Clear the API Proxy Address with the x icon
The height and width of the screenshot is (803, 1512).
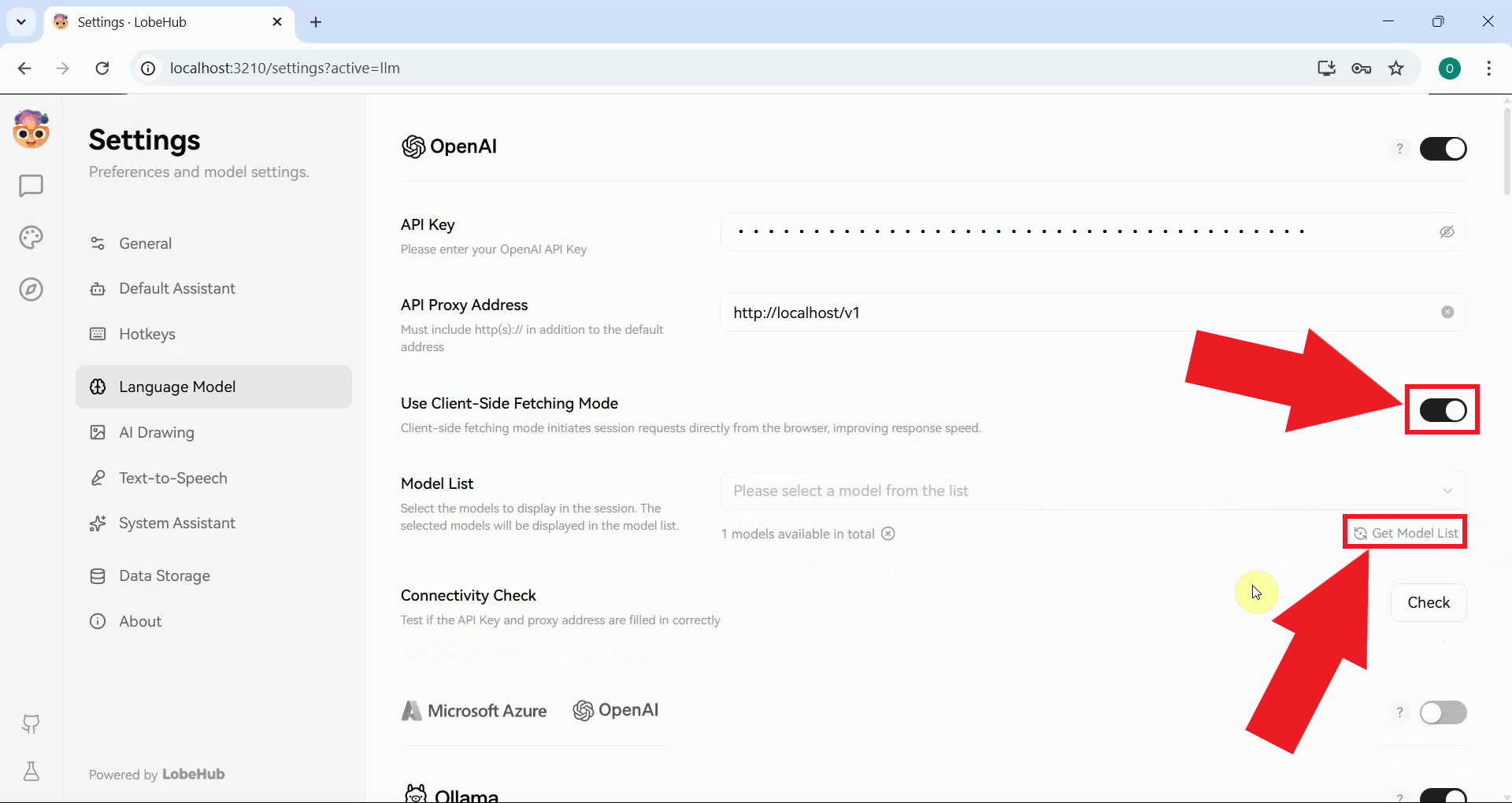(1447, 312)
